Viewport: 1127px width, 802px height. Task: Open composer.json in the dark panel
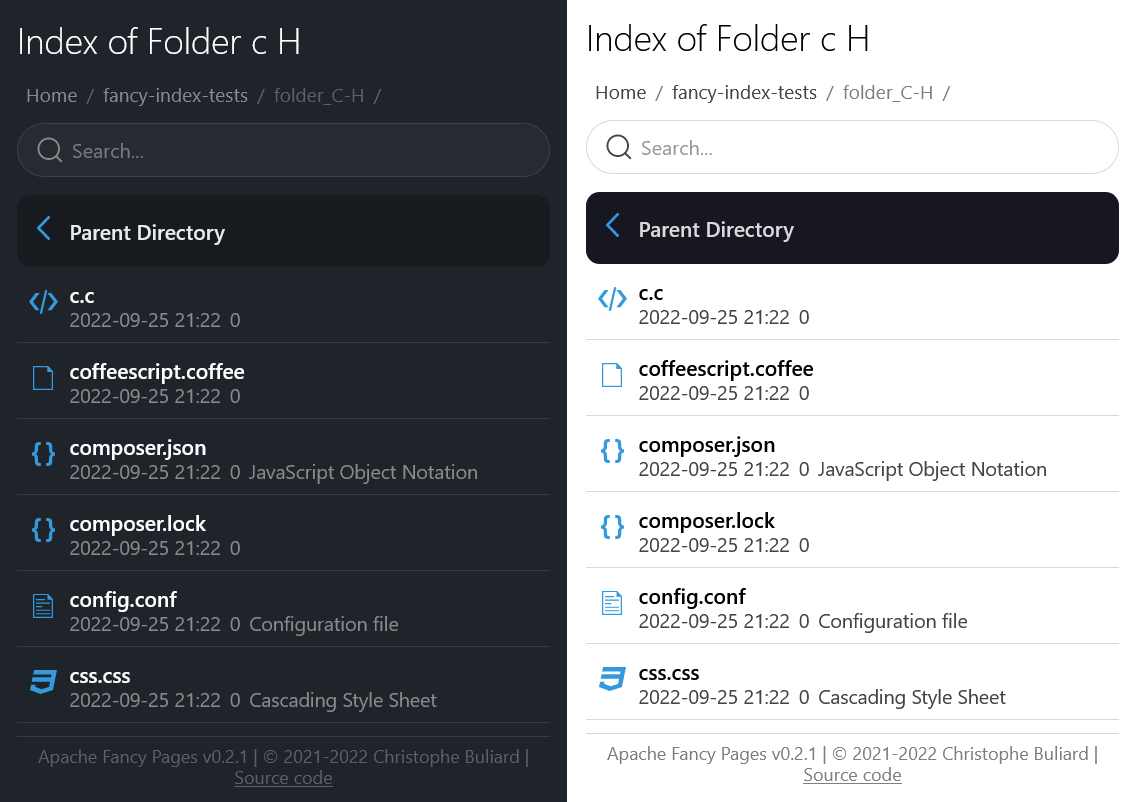tap(138, 448)
